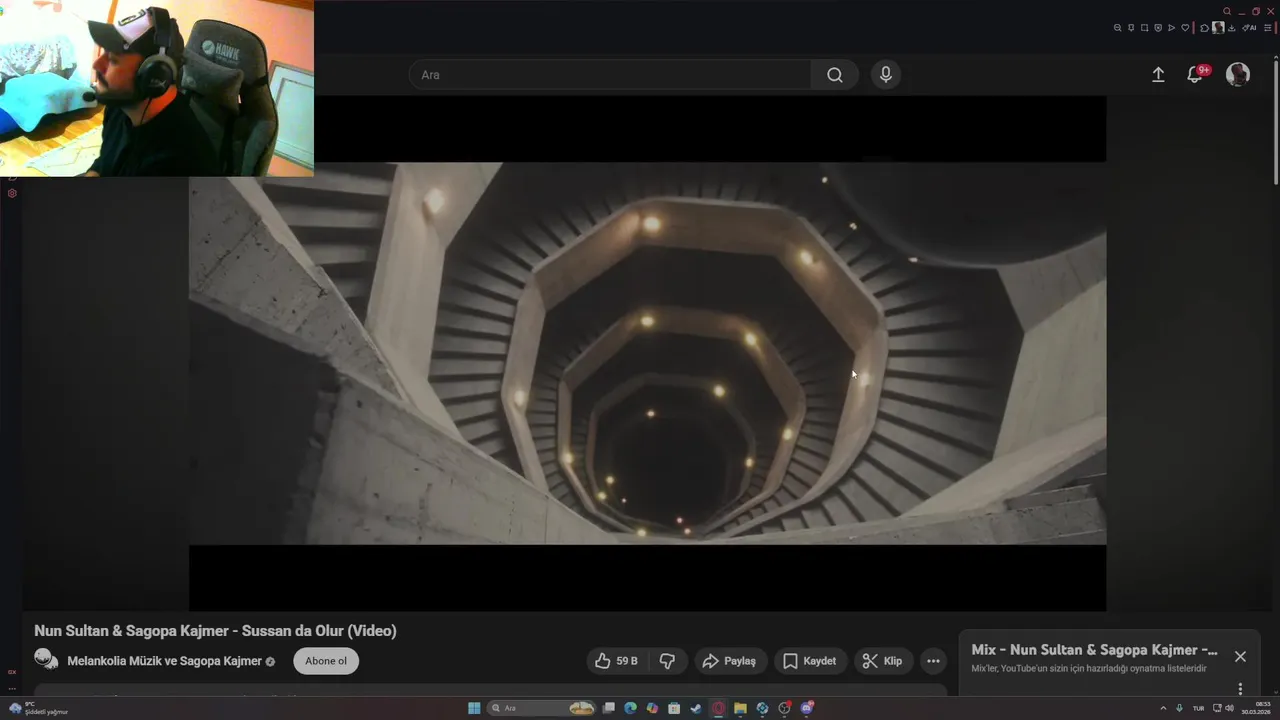Image resolution: width=1280 pixels, height=720 pixels.
Task: Open the browser snapshot capture icon
Action: point(1144,28)
